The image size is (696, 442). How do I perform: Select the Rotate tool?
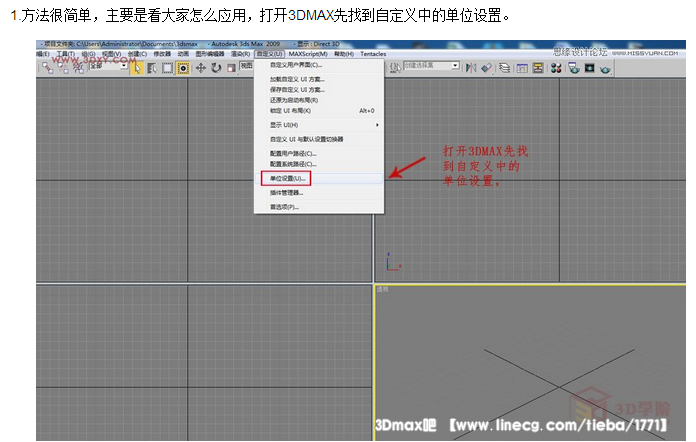pos(216,68)
